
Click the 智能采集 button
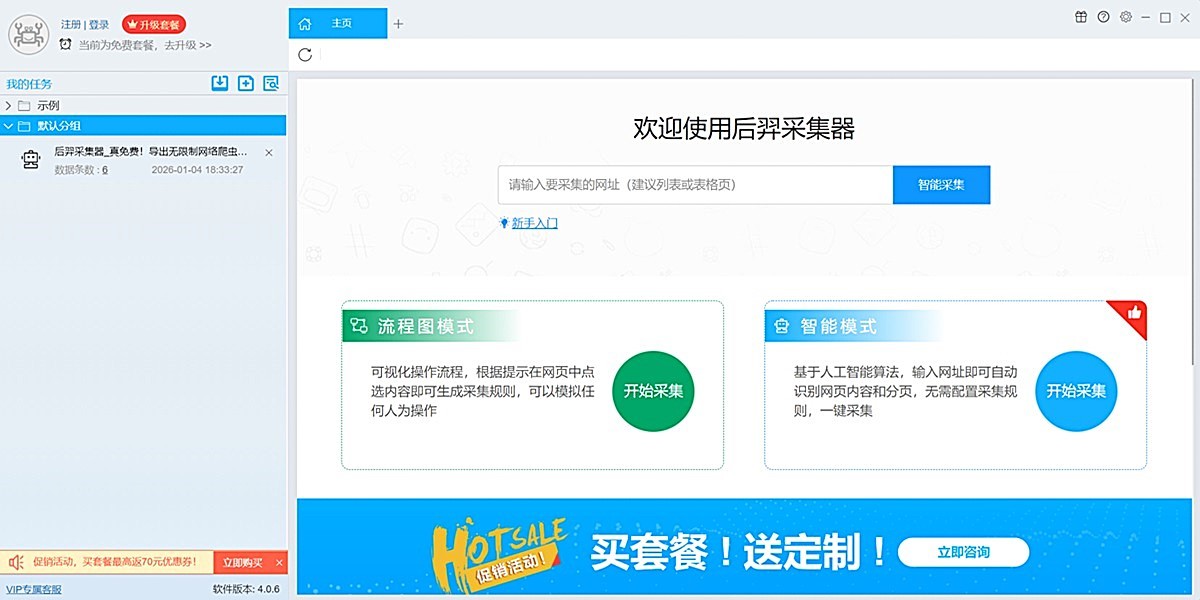click(940, 185)
